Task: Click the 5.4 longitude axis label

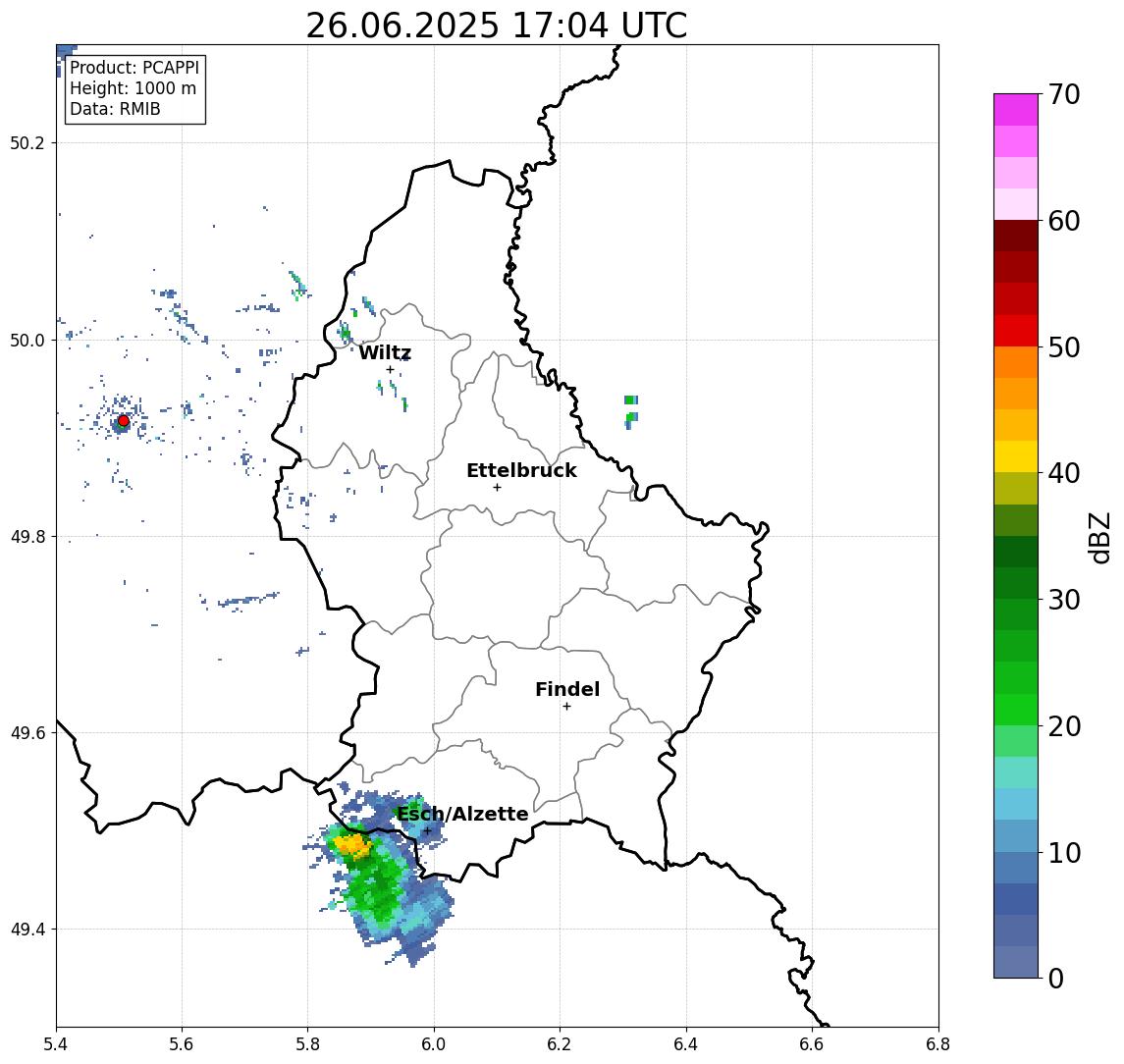Action: point(56,1044)
